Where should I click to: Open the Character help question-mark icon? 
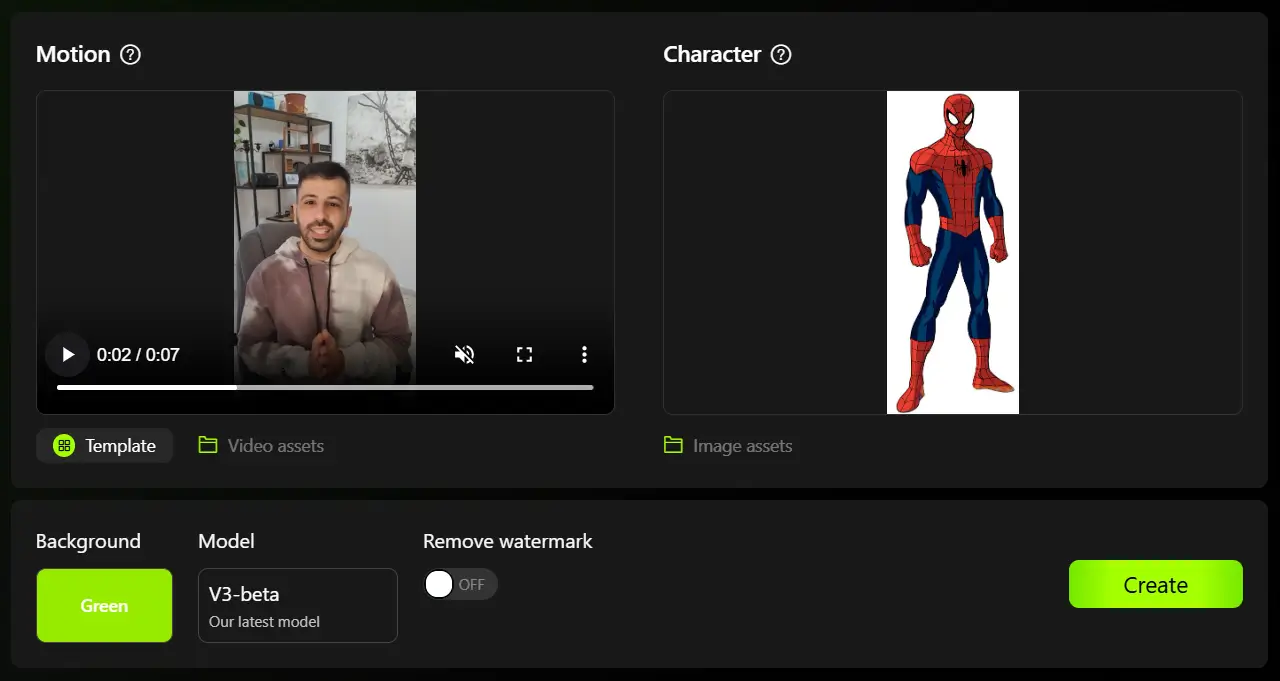[x=781, y=54]
